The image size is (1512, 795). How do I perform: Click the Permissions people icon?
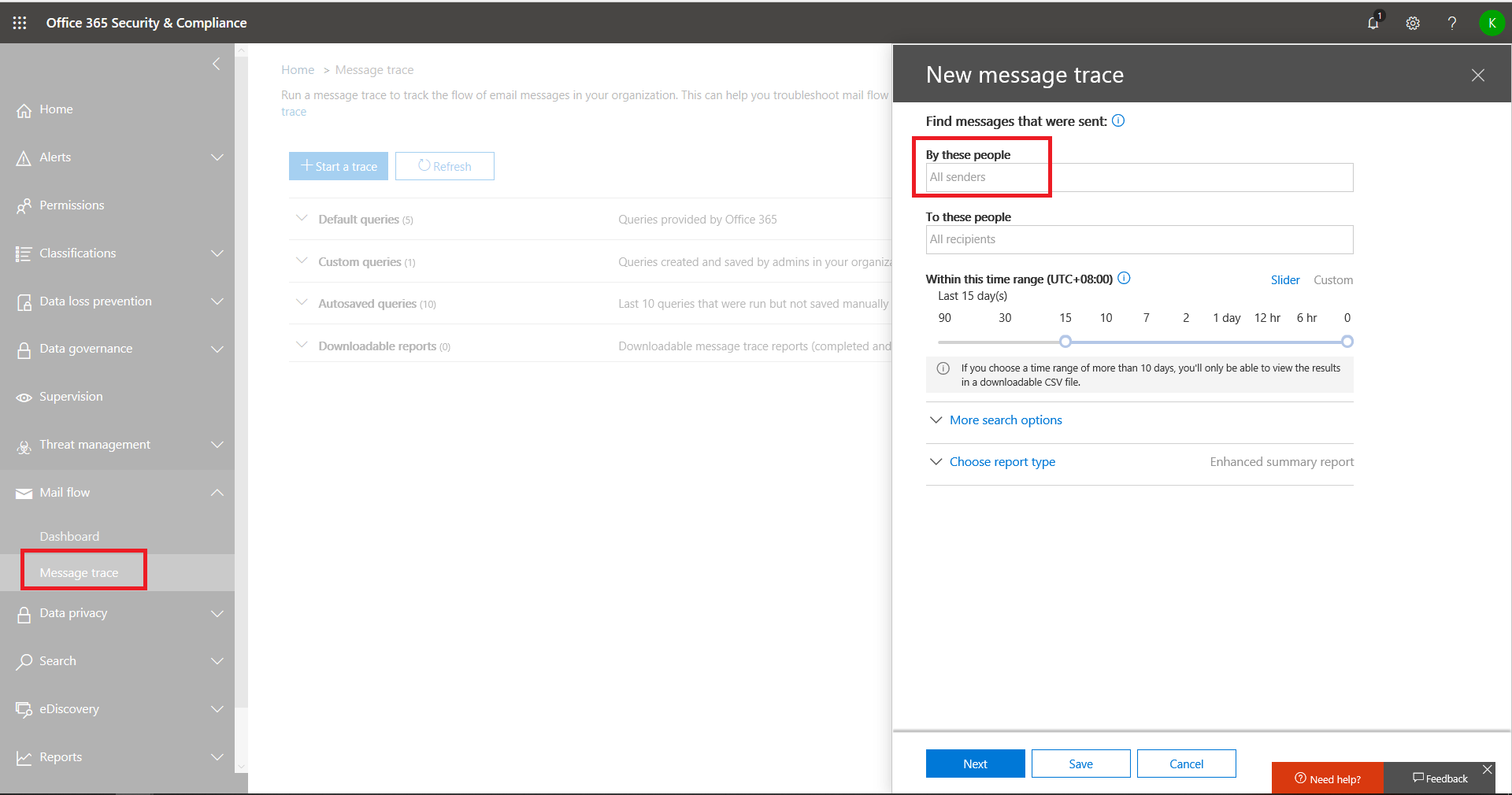[x=24, y=206]
